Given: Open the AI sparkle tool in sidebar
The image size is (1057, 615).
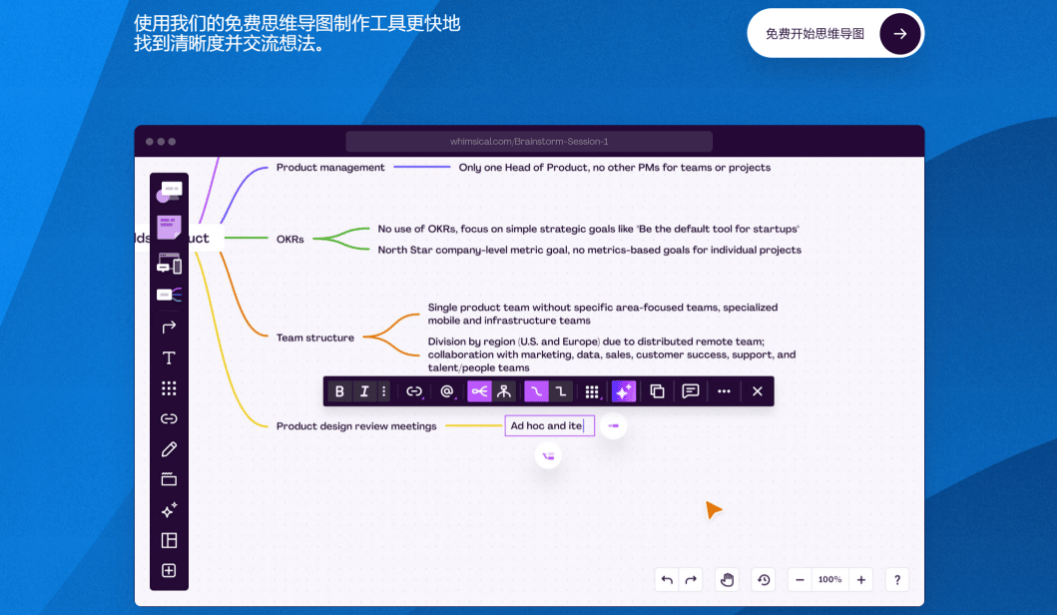Looking at the screenshot, I should 169,510.
